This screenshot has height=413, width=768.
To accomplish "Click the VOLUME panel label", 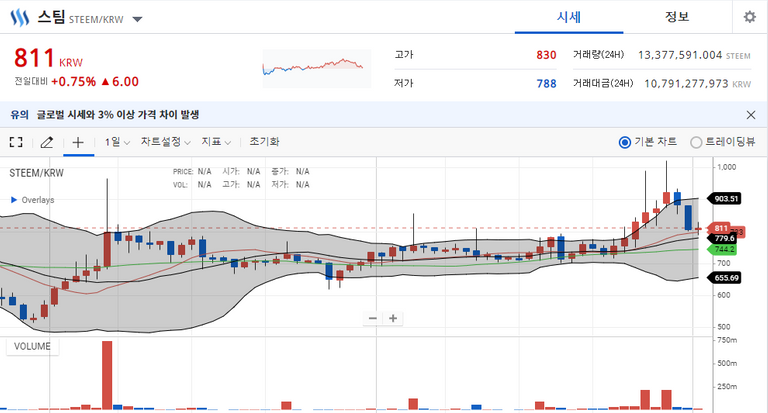I will click(x=32, y=346).
